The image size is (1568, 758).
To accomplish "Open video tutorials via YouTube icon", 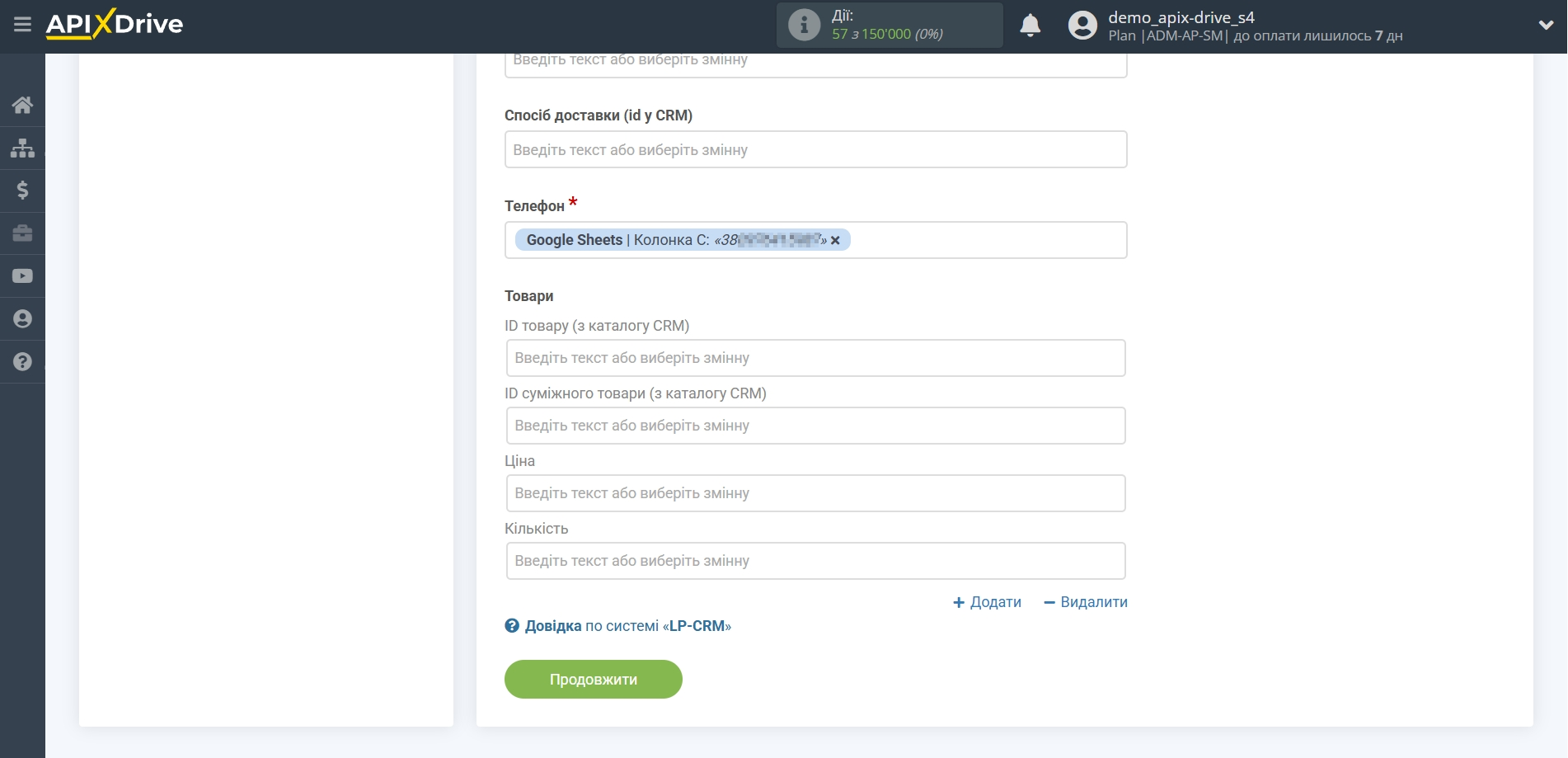I will 22,276.
